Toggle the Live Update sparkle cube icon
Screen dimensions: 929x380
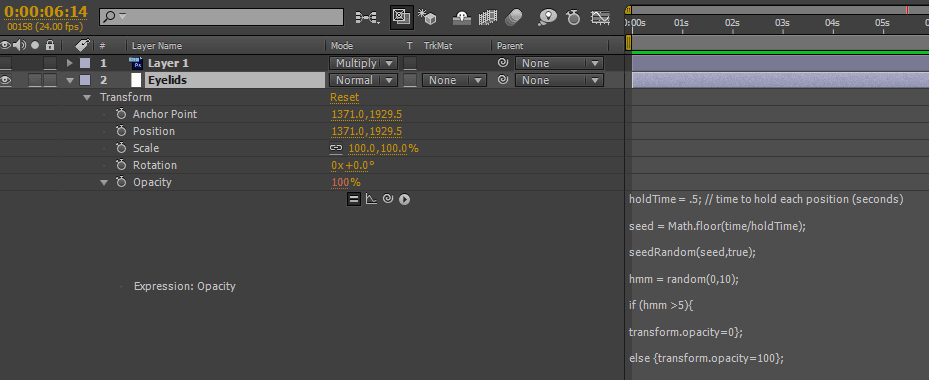tap(427, 18)
